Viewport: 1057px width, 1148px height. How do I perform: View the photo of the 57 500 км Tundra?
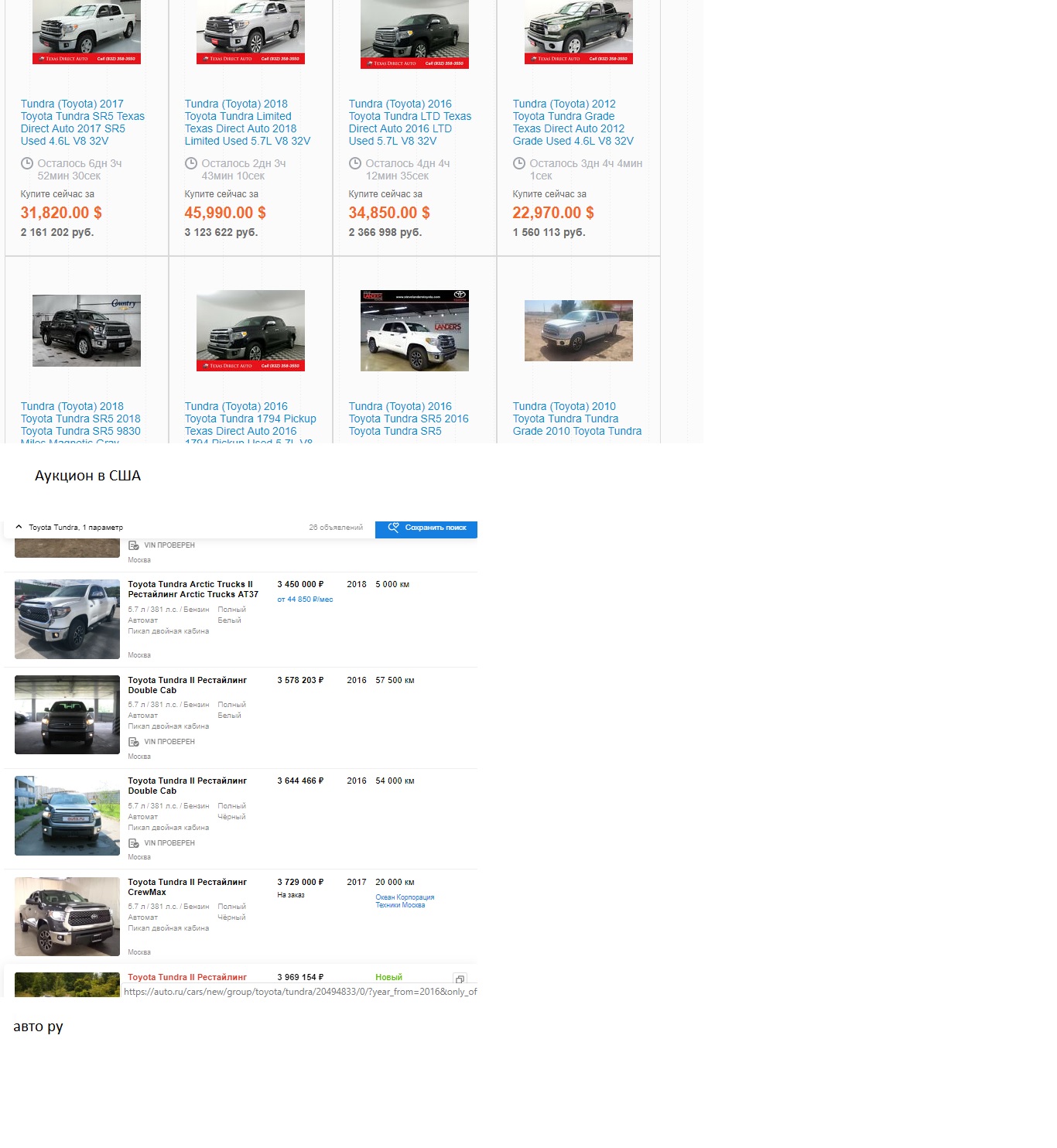click(67, 715)
